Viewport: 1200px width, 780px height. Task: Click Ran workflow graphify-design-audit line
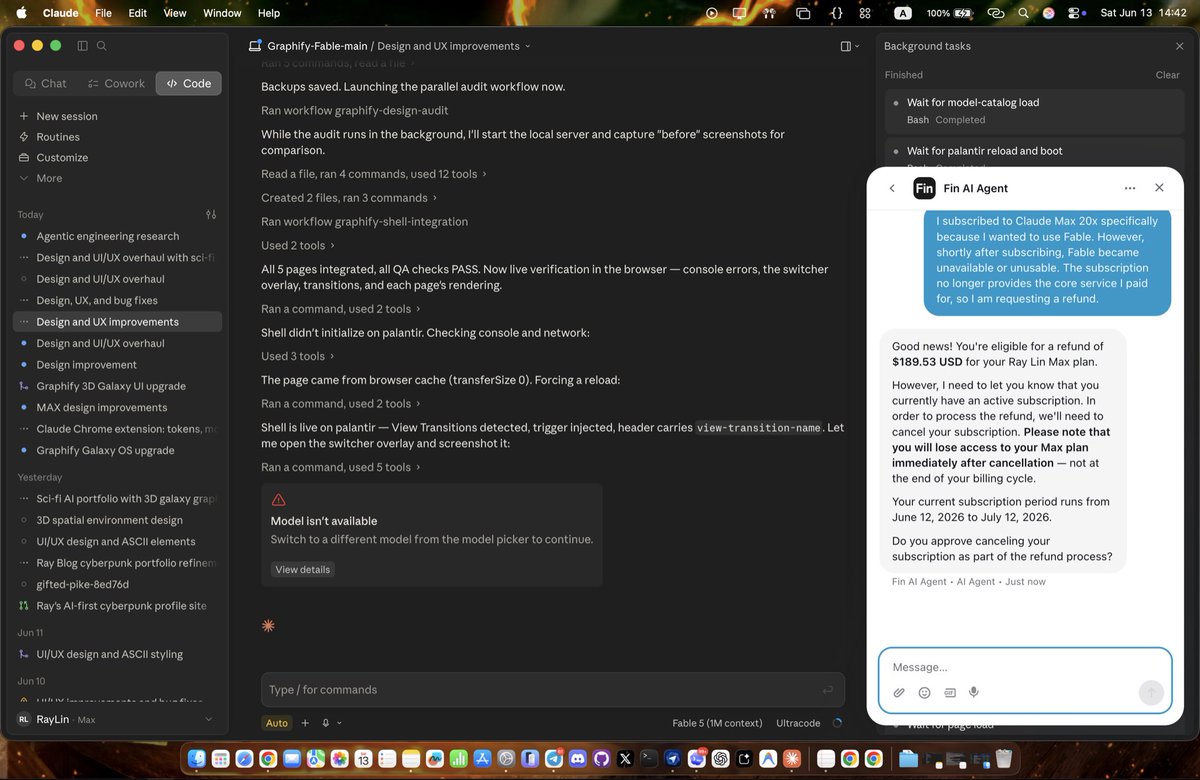coord(355,110)
